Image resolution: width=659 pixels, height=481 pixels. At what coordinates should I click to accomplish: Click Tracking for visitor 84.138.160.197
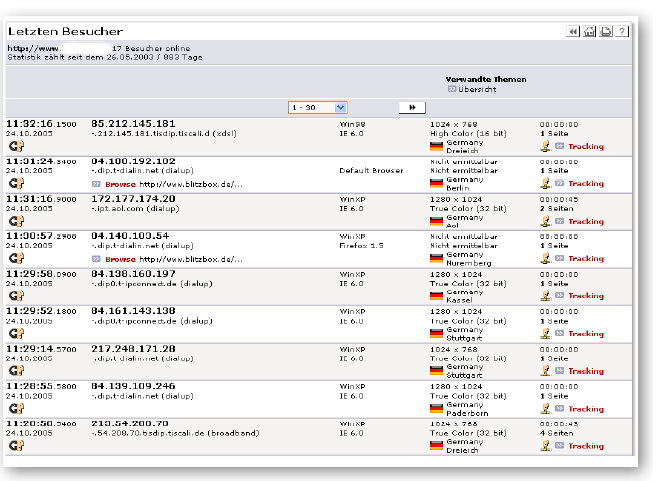586,296
